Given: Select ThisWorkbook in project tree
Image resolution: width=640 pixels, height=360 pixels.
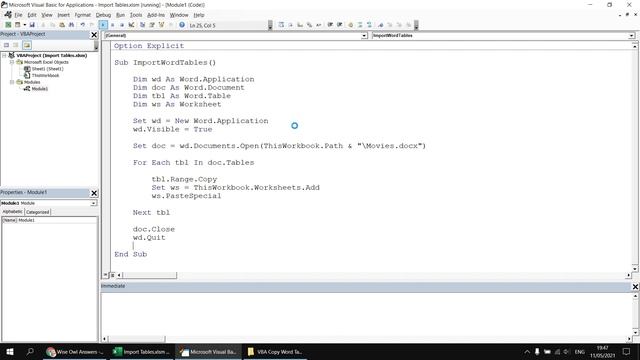Looking at the screenshot, I should click(x=45, y=76).
